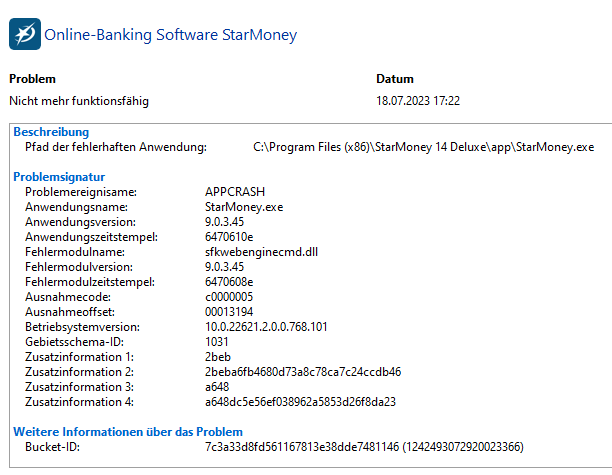Select the Betriebsystemversion value 10.0.22621.2.0.0.768.101
The image size is (612, 475).
[266, 327]
